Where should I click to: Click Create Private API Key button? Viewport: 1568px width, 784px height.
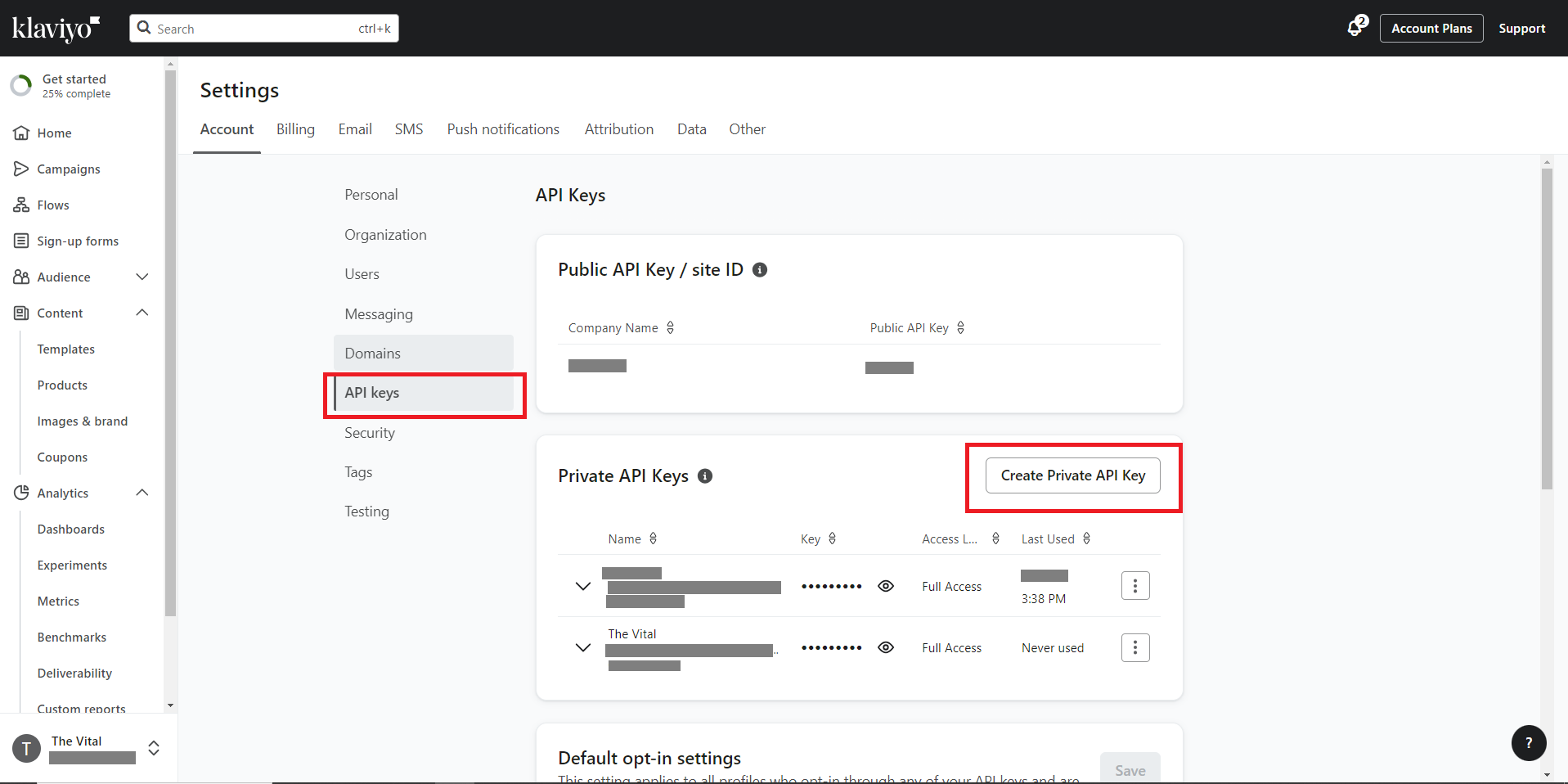(x=1072, y=475)
